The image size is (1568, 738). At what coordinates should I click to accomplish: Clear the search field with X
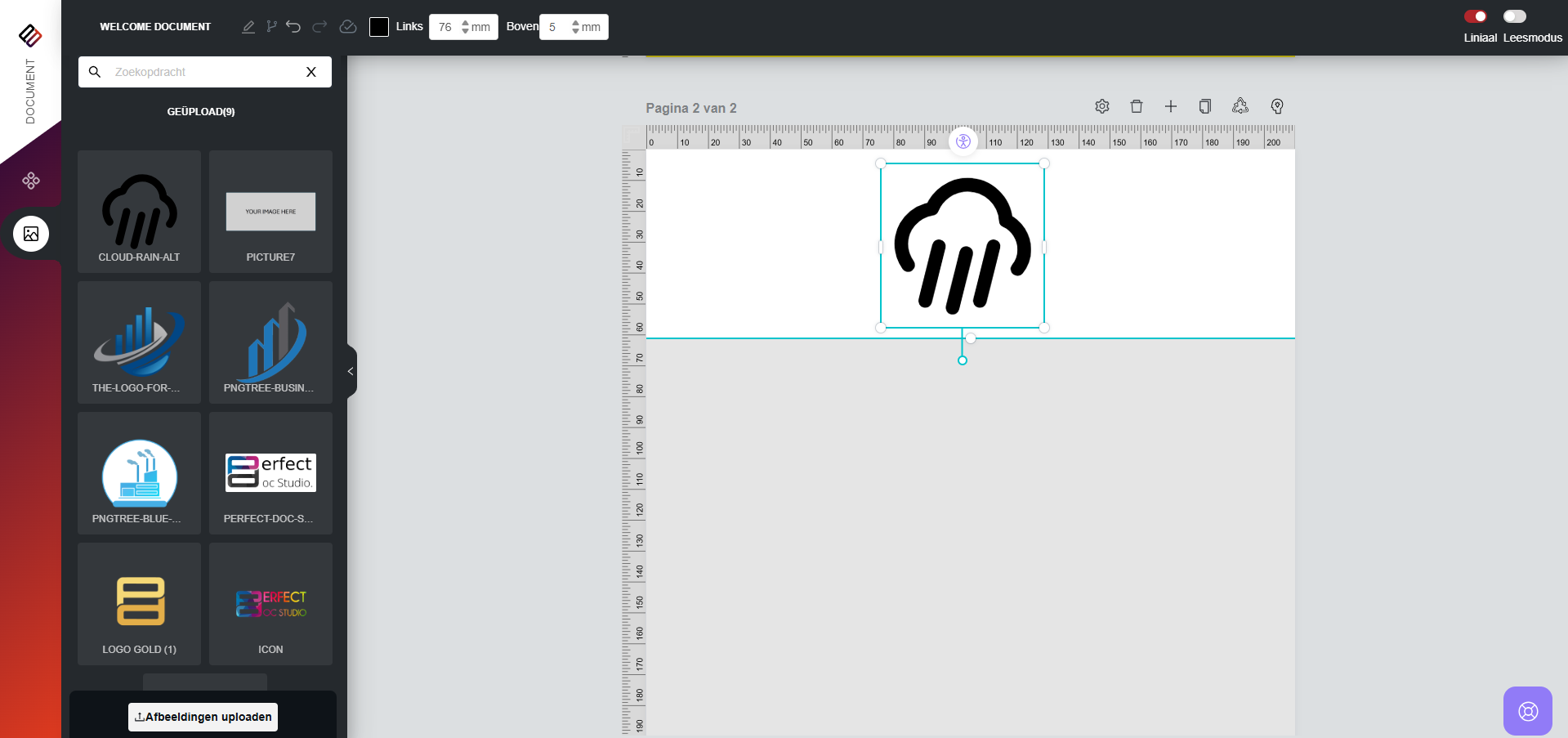click(x=311, y=72)
